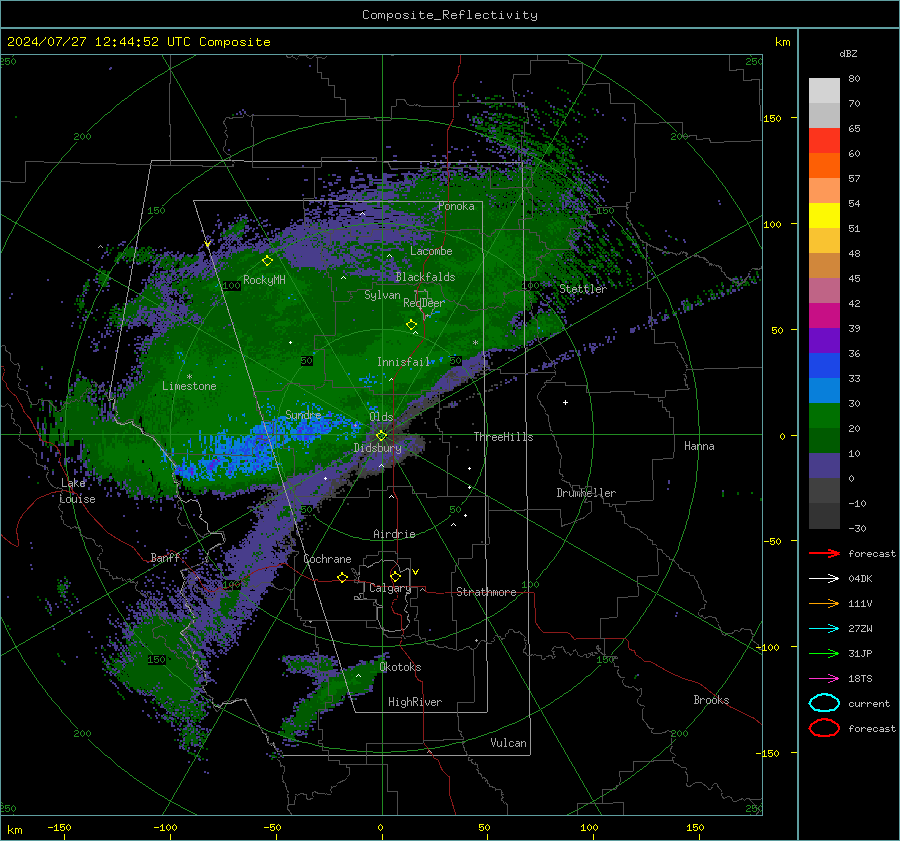Click the 80 dBZ color swatch
Screen dimensions: 900x841
pyautogui.click(x=824, y=90)
